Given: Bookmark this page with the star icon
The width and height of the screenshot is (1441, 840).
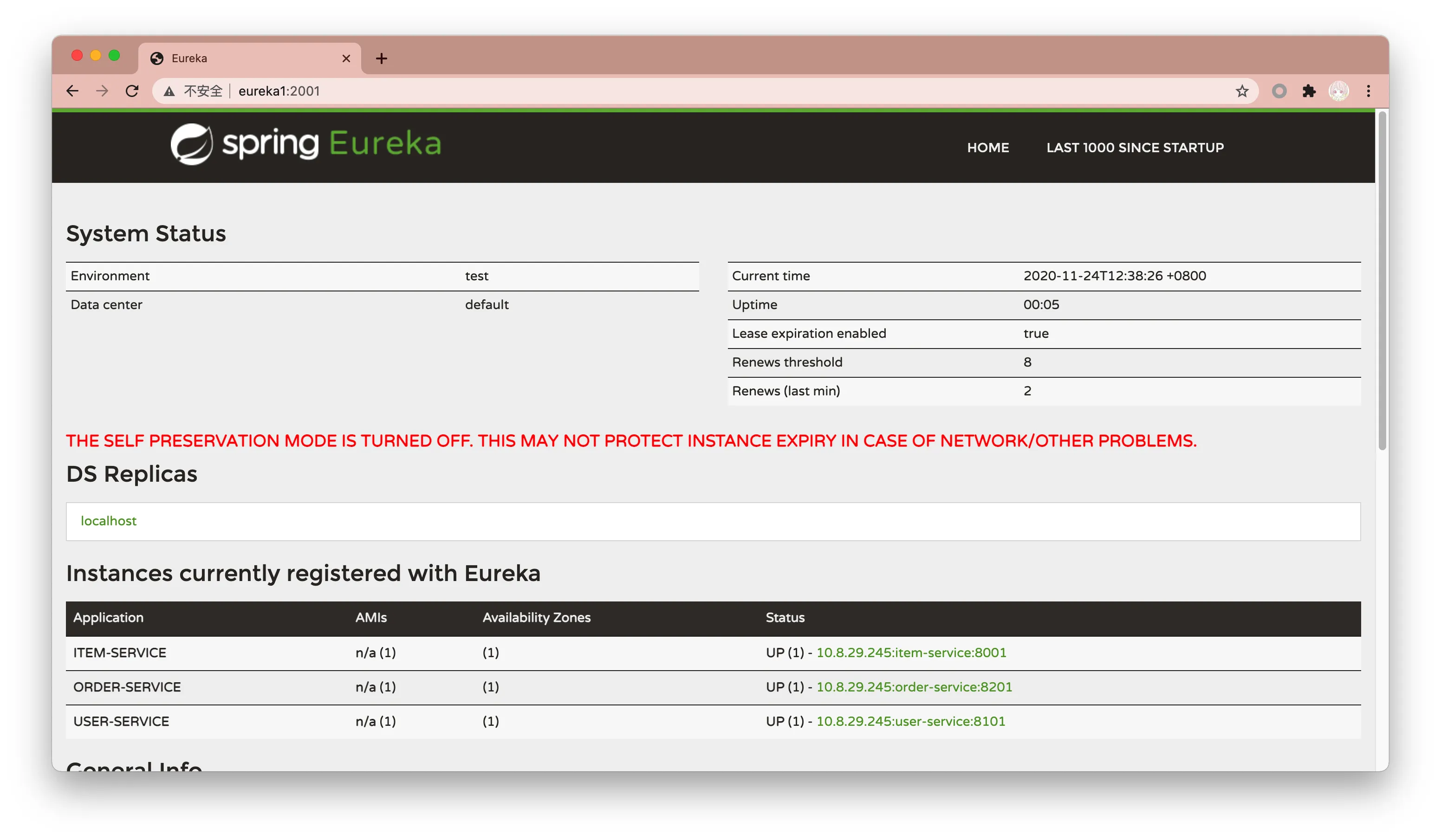Looking at the screenshot, I should click(x=1242, y=91).
